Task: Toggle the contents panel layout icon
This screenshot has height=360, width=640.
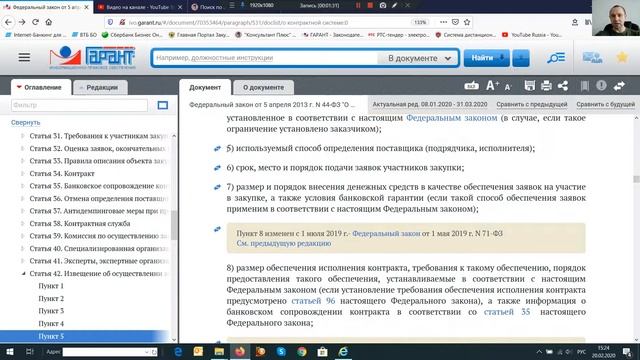Action: [x=162, y=105]
